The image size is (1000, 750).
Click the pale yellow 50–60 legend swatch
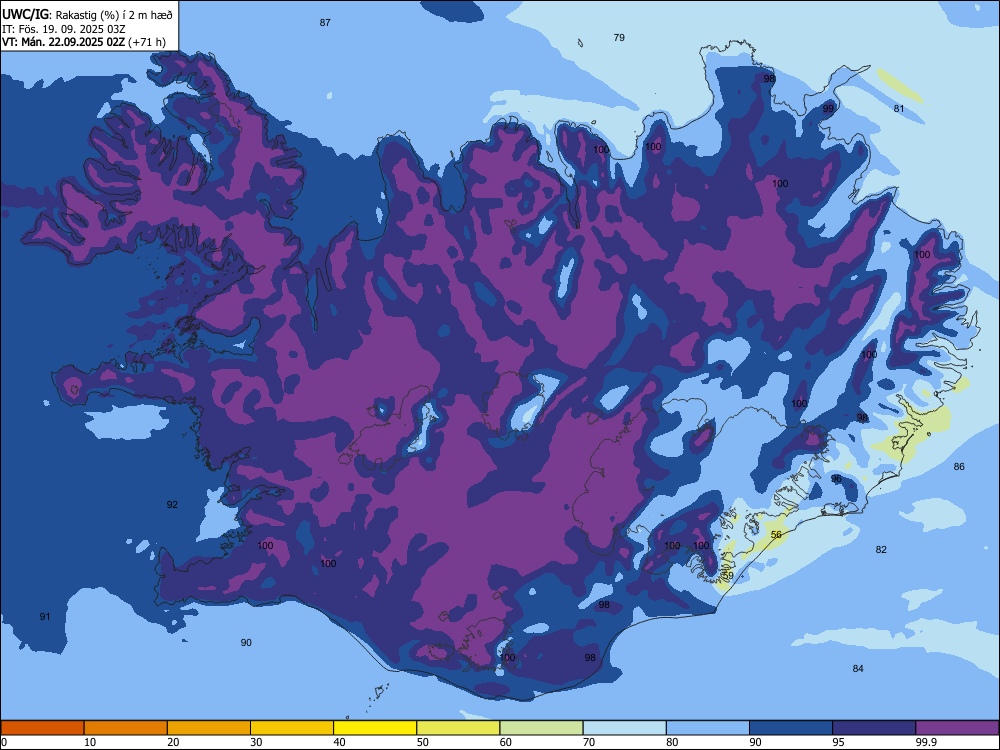(x=458, y=728)
